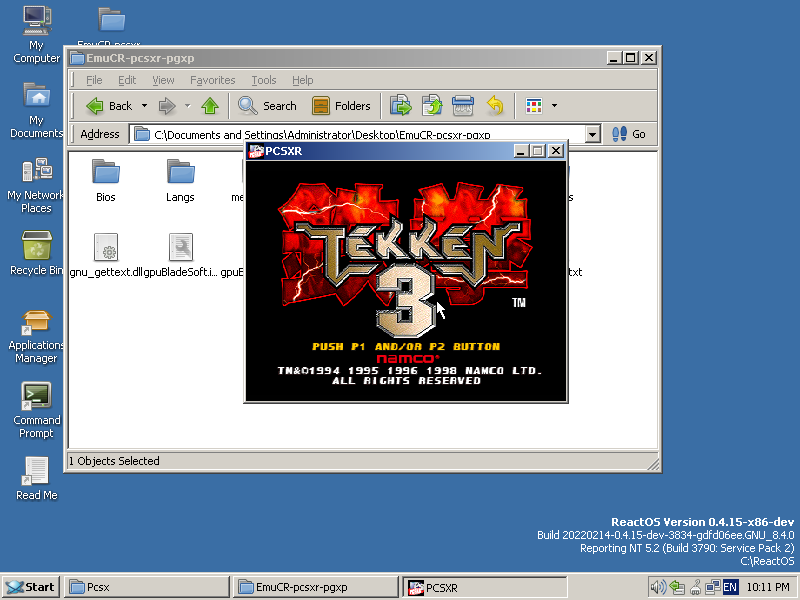Viewport: 800px width, 600px height.
Task: Open the File menu
Action: 94,80
